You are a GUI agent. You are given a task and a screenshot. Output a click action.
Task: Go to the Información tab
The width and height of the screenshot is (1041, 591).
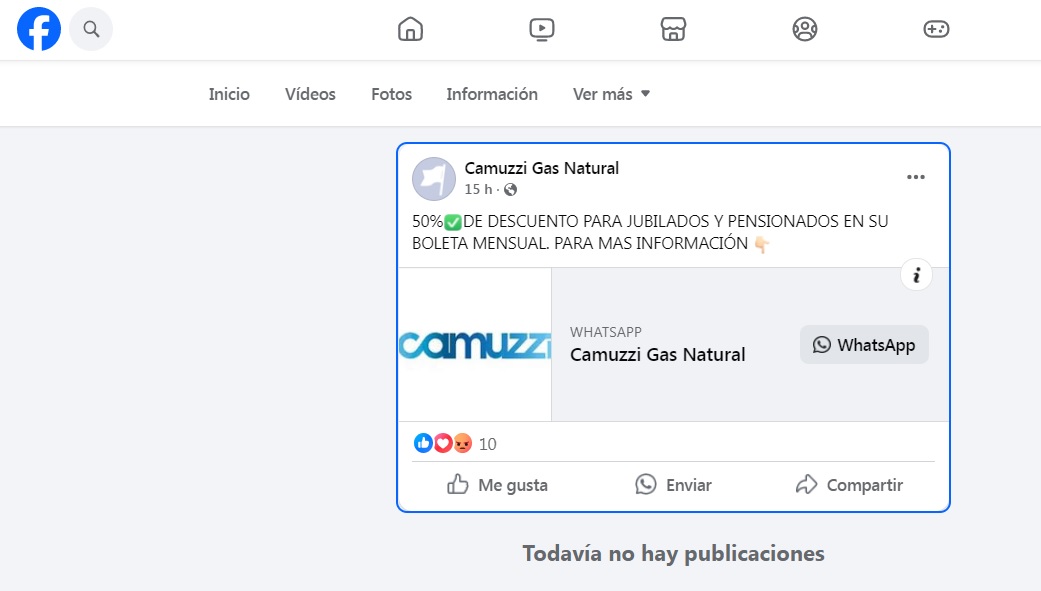click(x=492, y=94)
